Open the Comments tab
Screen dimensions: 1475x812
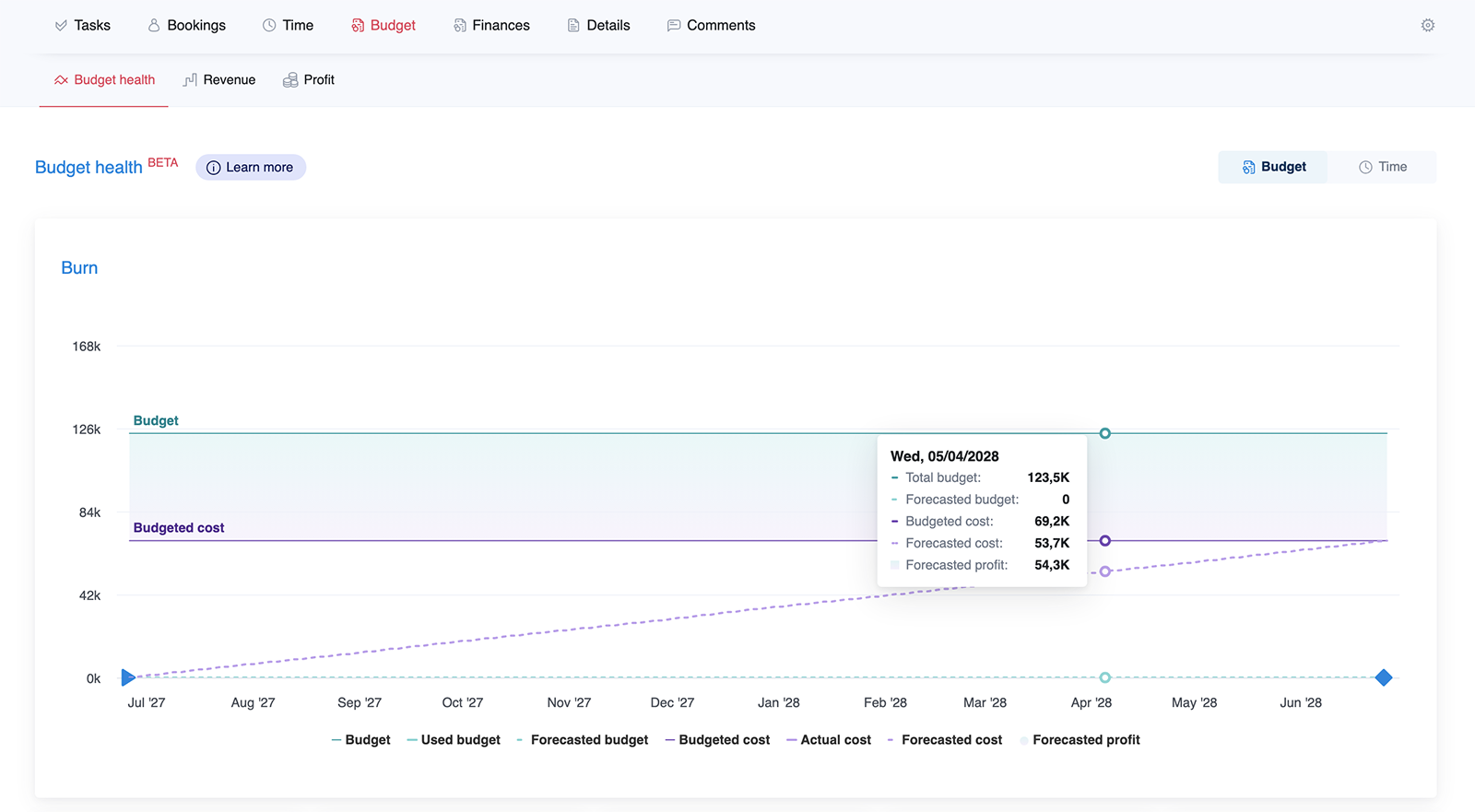pos(712,26)
